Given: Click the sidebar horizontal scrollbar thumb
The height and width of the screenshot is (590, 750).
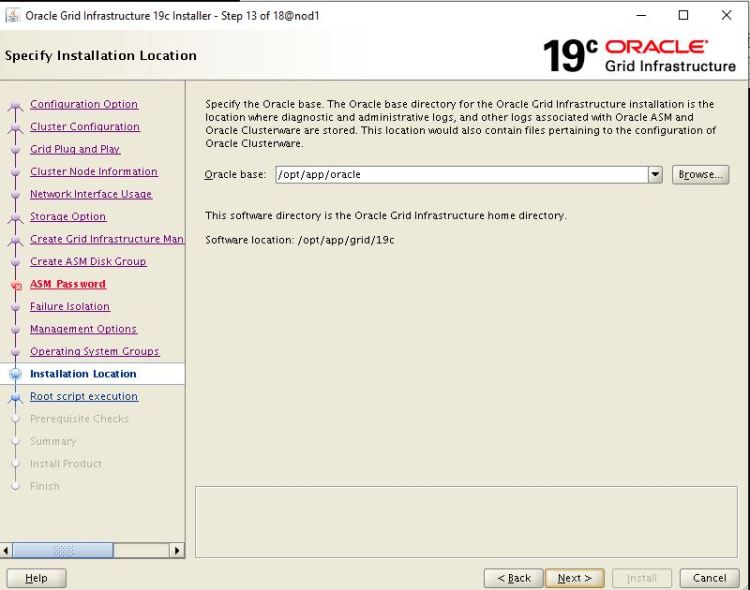Looking at the screenshot, I should click(63, 550).
